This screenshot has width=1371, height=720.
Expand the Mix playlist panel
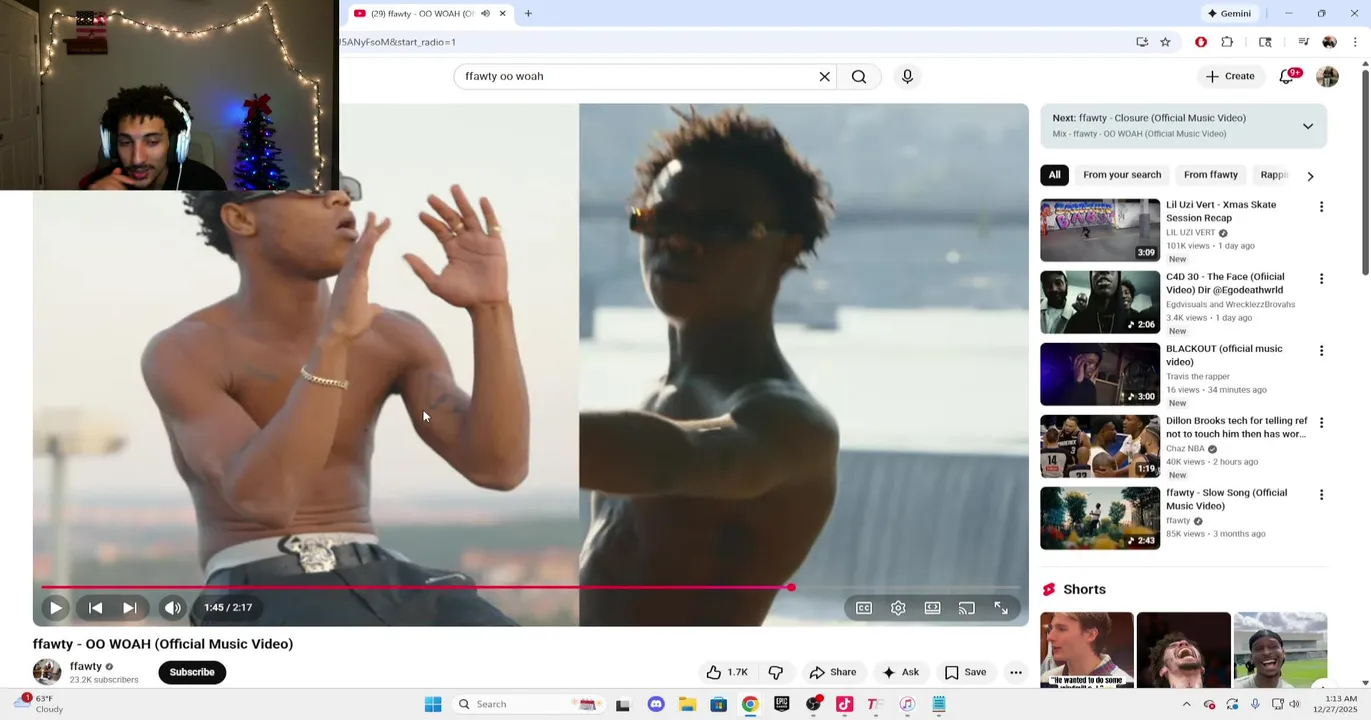tap(1308, 126)
